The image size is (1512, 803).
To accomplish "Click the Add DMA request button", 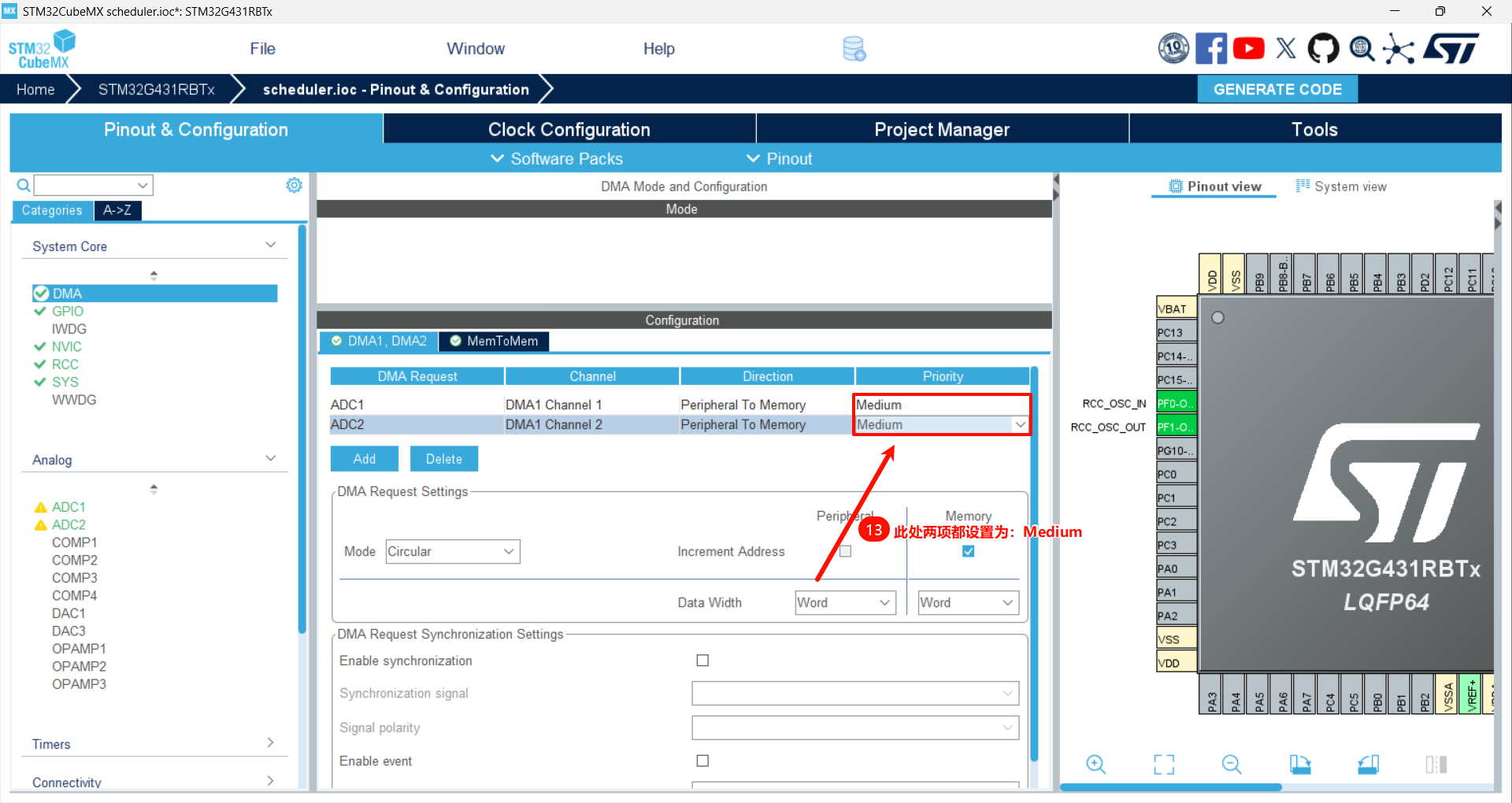I will point(365,459).
